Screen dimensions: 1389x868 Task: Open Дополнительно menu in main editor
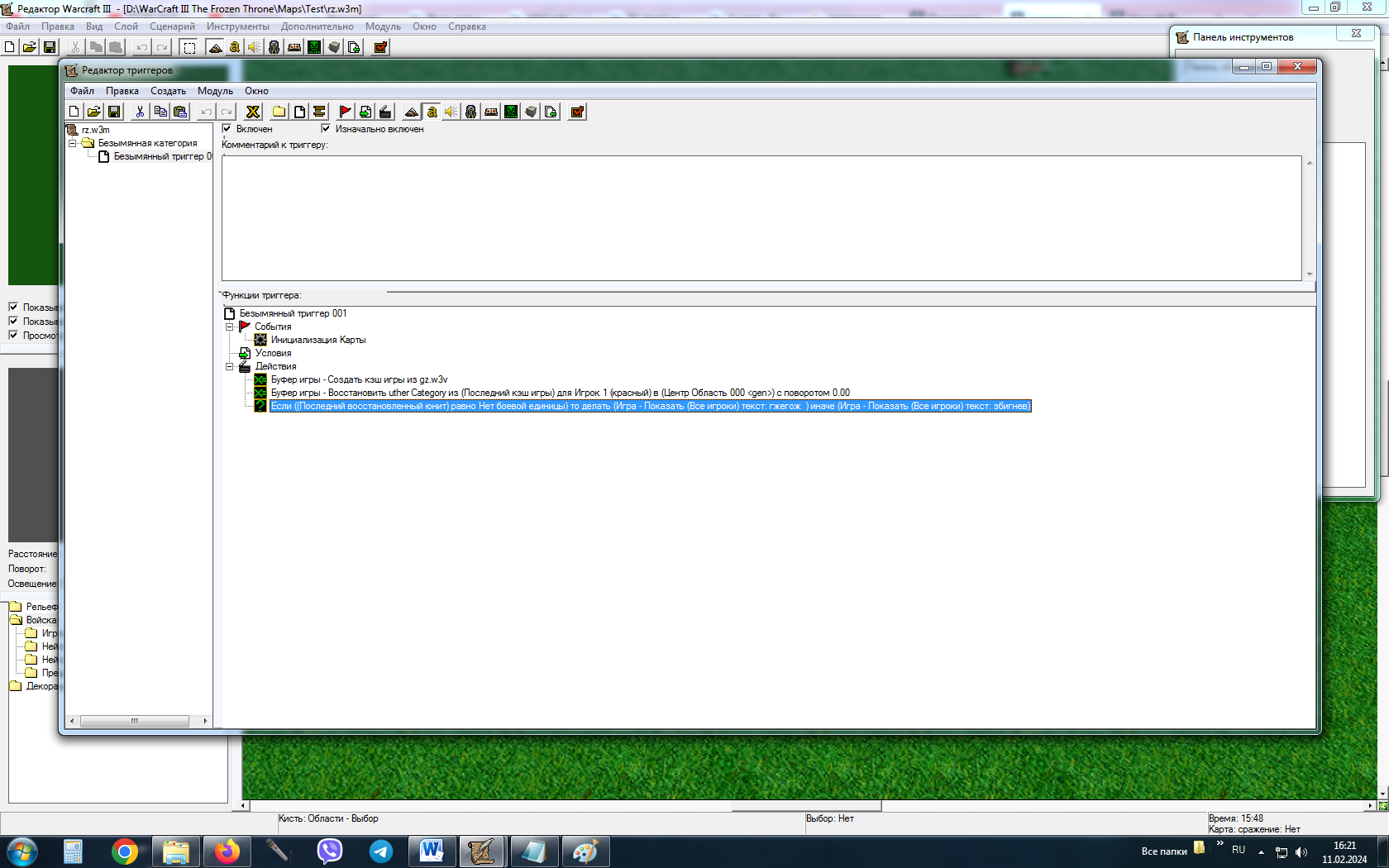(317, 26)
